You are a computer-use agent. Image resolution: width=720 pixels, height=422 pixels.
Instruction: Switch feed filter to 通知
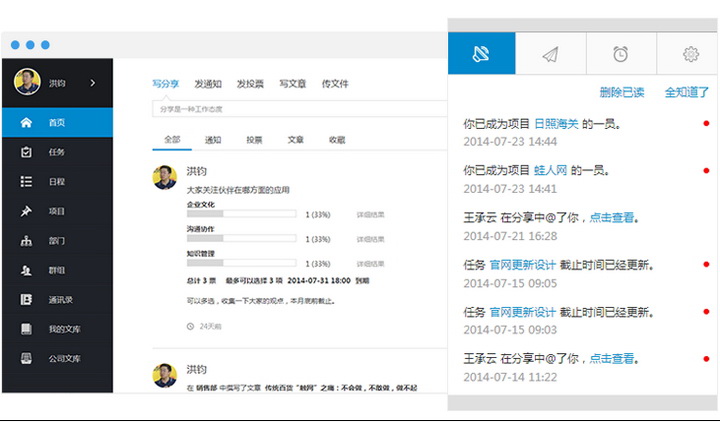click(213, 140)
